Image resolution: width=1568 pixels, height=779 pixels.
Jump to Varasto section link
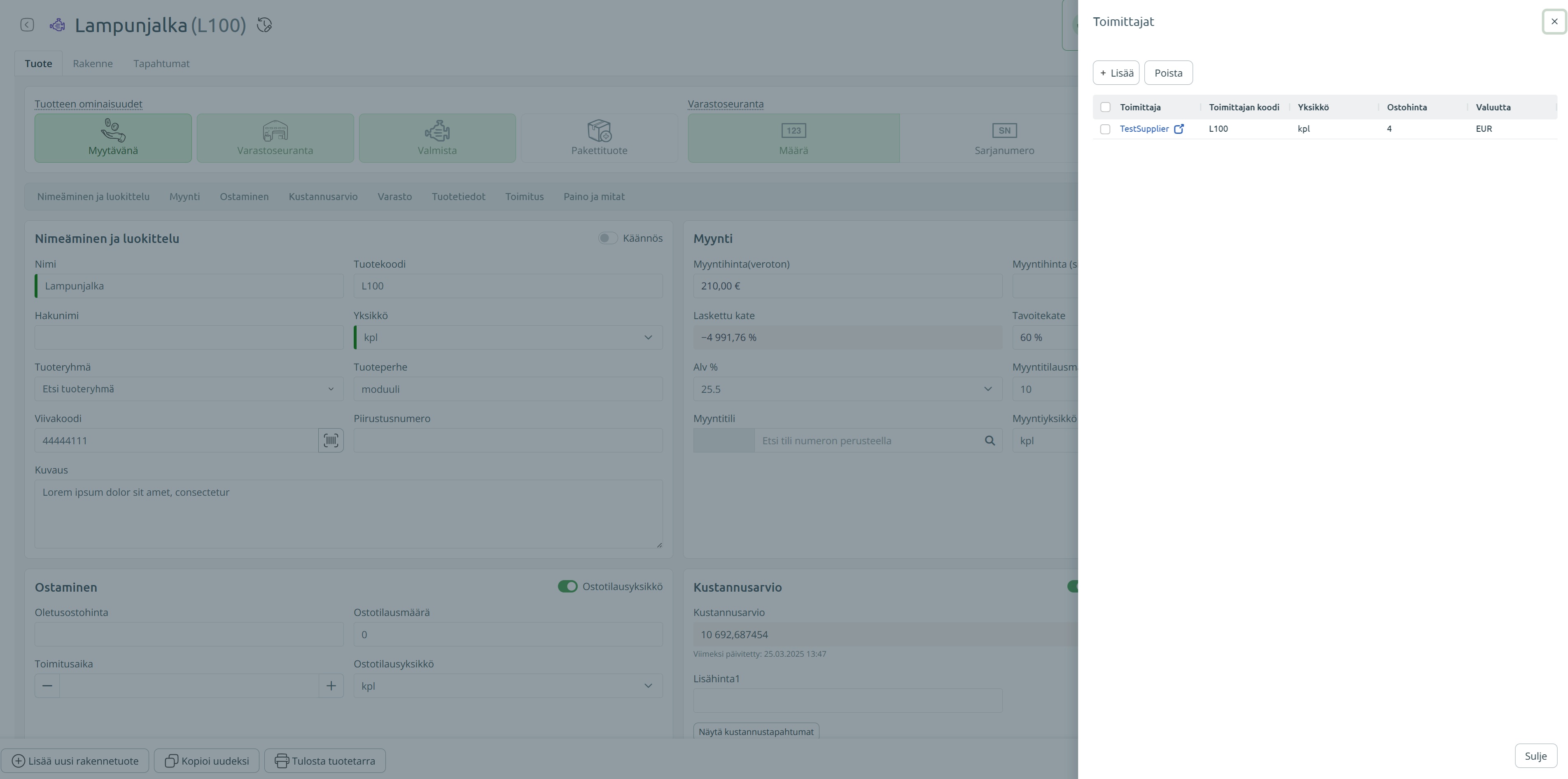pos(394,196)
